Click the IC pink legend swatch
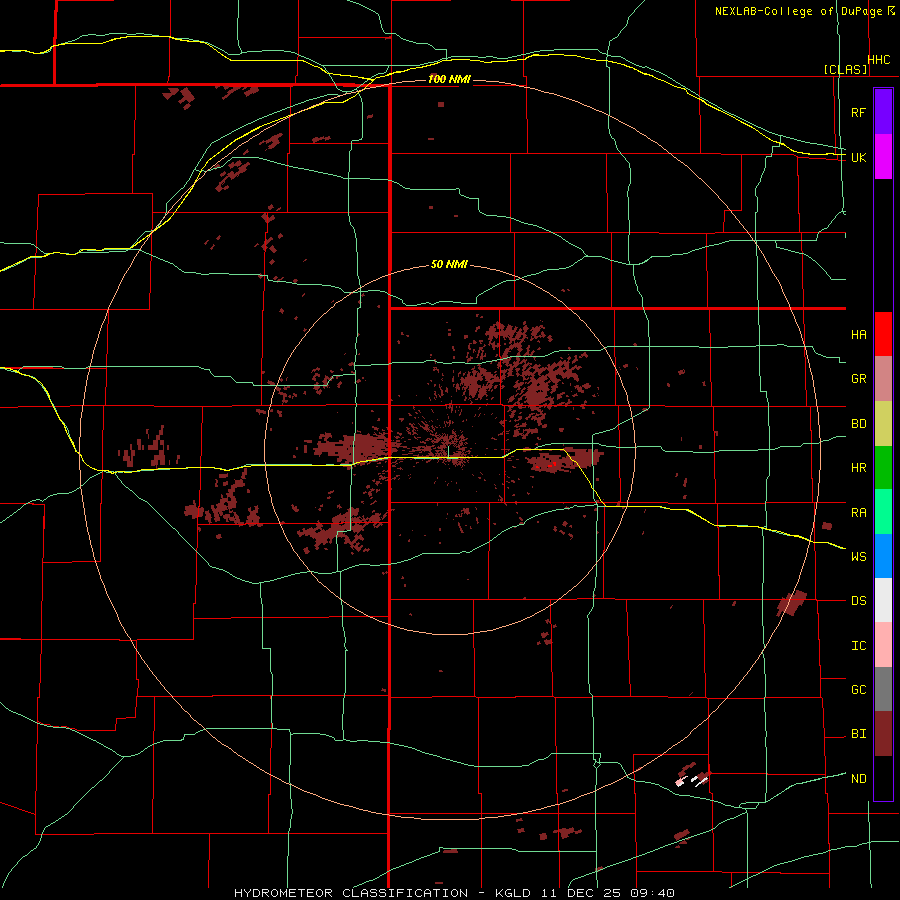The width and height of the screenshot is (900, 900). pos(883,645)
